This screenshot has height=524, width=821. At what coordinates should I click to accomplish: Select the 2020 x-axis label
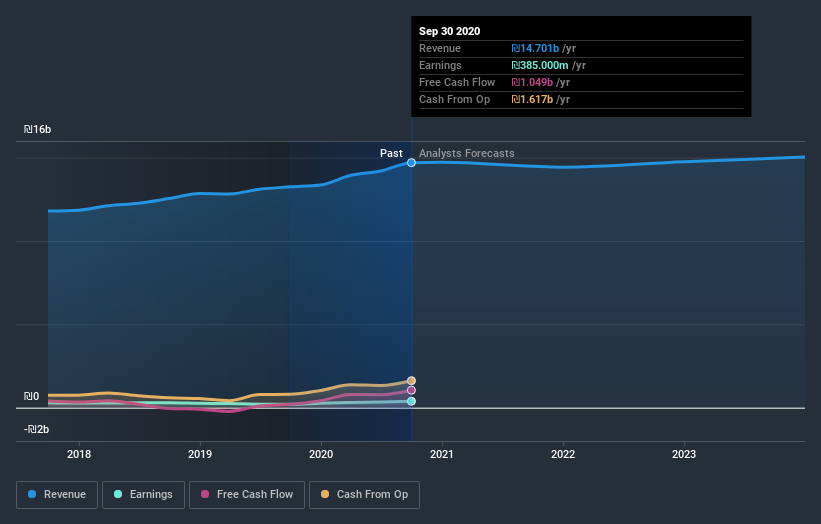pos(321,454)
